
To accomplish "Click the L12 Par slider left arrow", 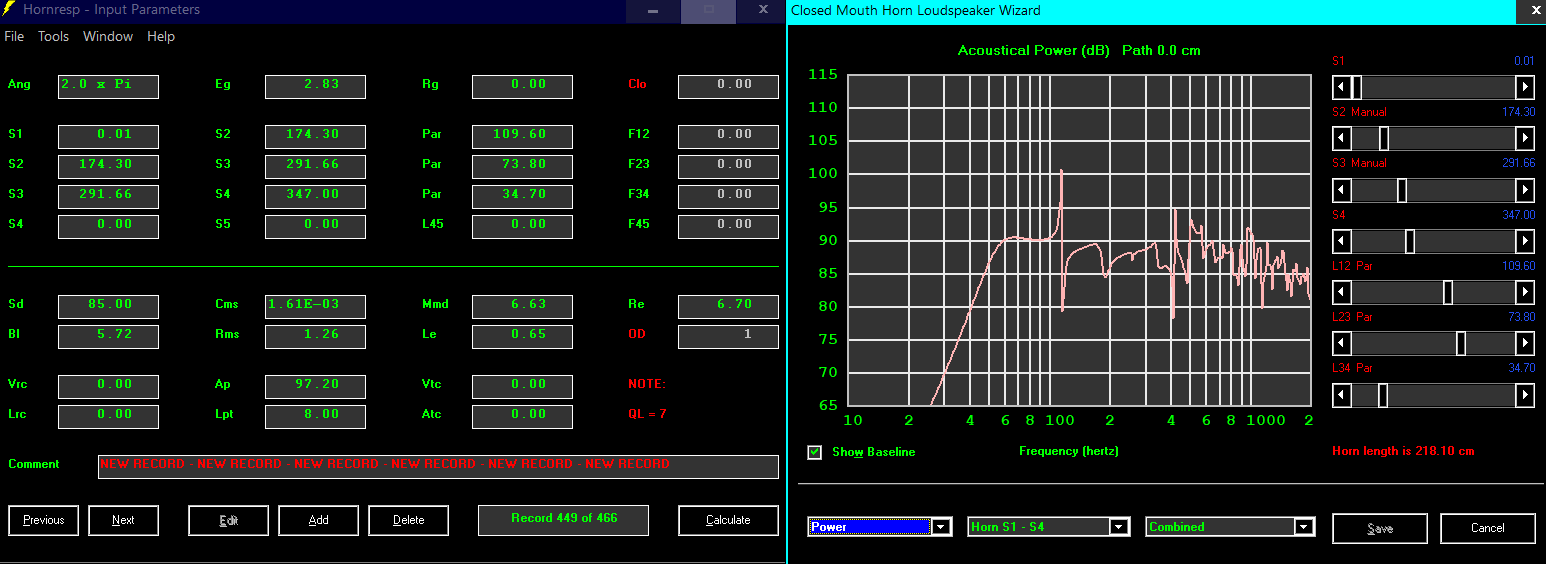I will (1342, 292).
